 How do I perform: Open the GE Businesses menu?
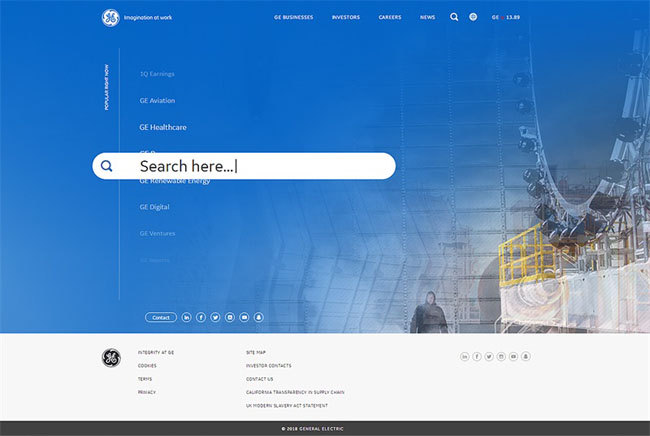tap(293, 17)
